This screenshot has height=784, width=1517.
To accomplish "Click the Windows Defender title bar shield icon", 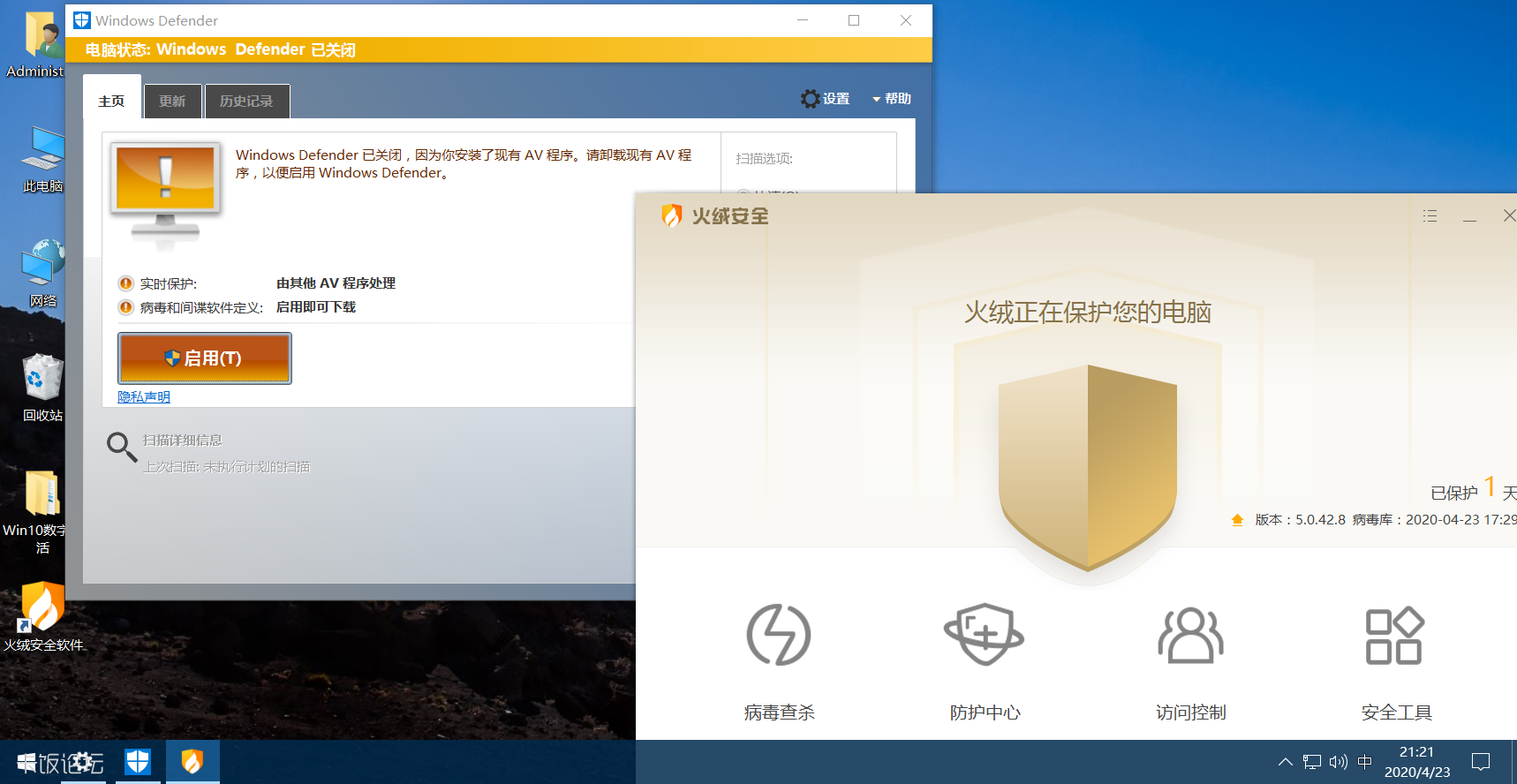I will point(82,20).
